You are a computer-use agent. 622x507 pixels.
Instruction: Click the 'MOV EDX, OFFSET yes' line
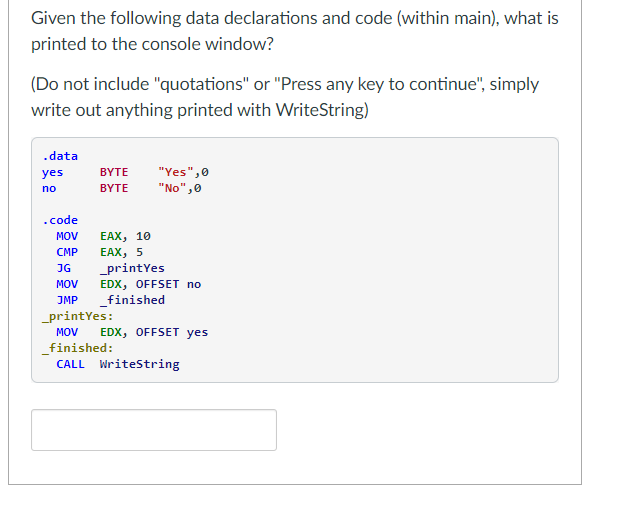click(132, 332)
